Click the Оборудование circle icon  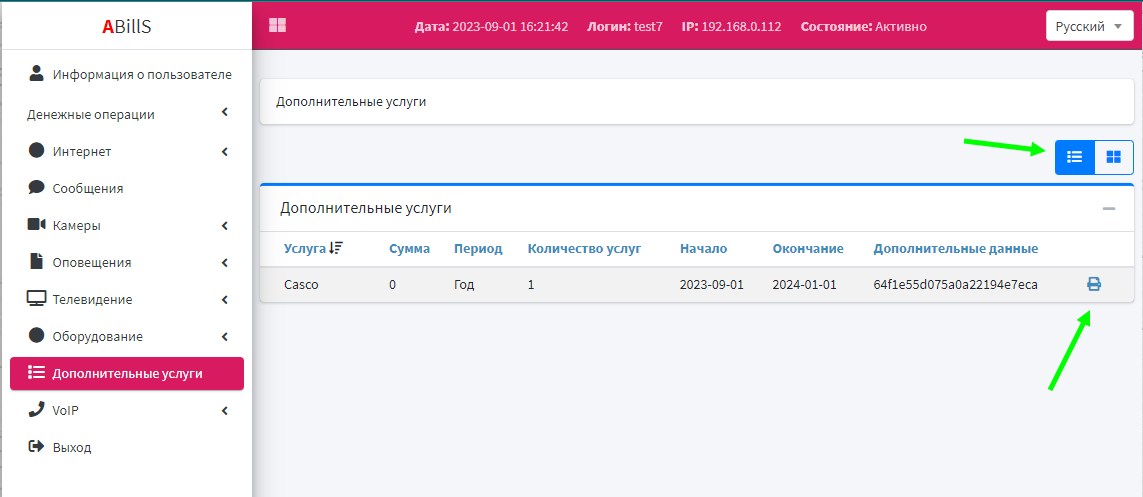pyautogui.click(x=36, y=335)
